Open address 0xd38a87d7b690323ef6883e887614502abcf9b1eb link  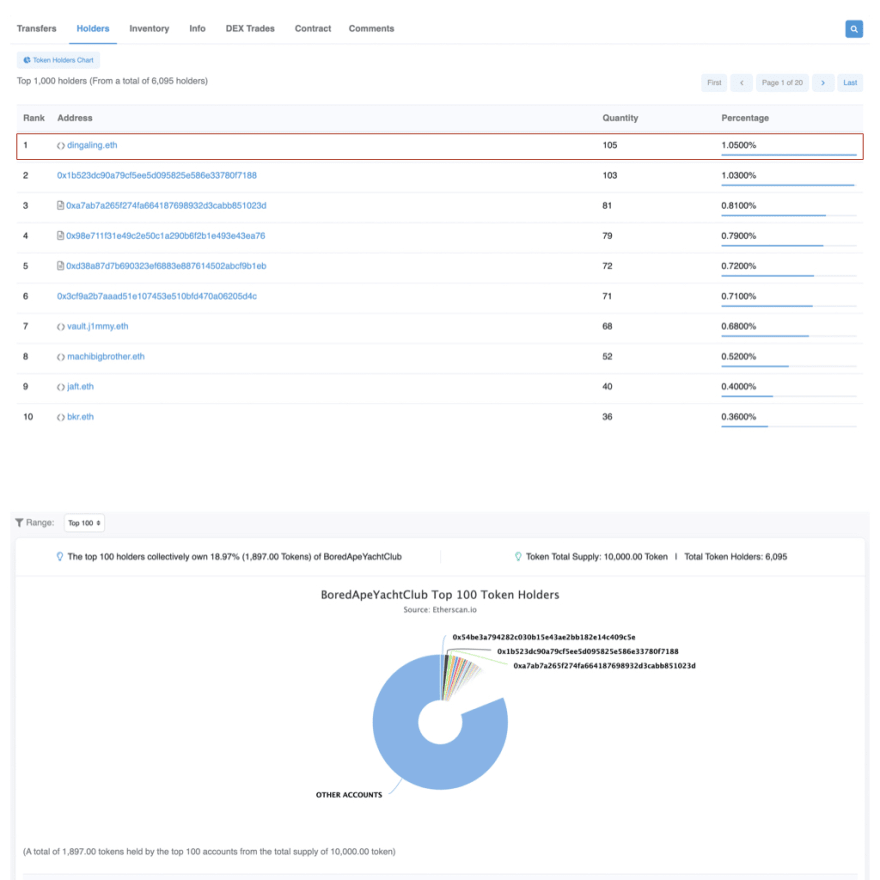(x=166, y=266)
